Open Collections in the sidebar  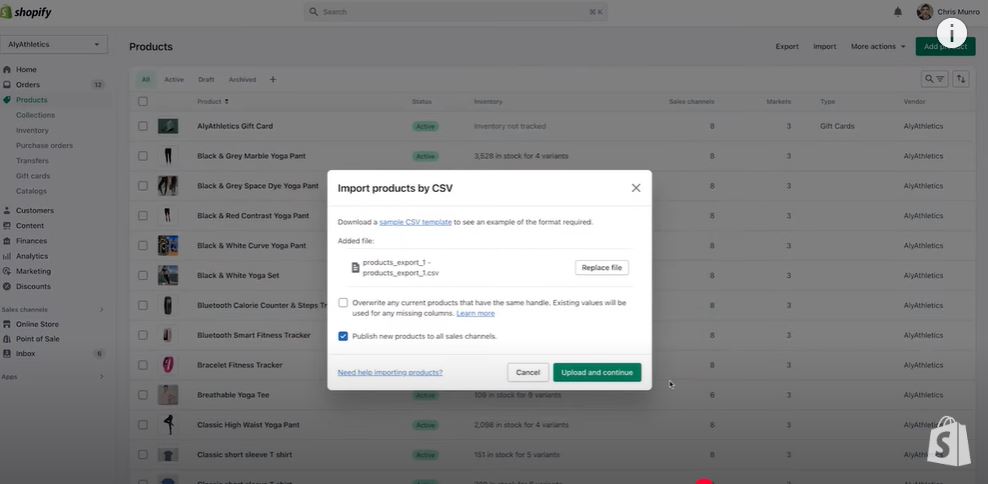pyautogui.click(x=35, y=115)
